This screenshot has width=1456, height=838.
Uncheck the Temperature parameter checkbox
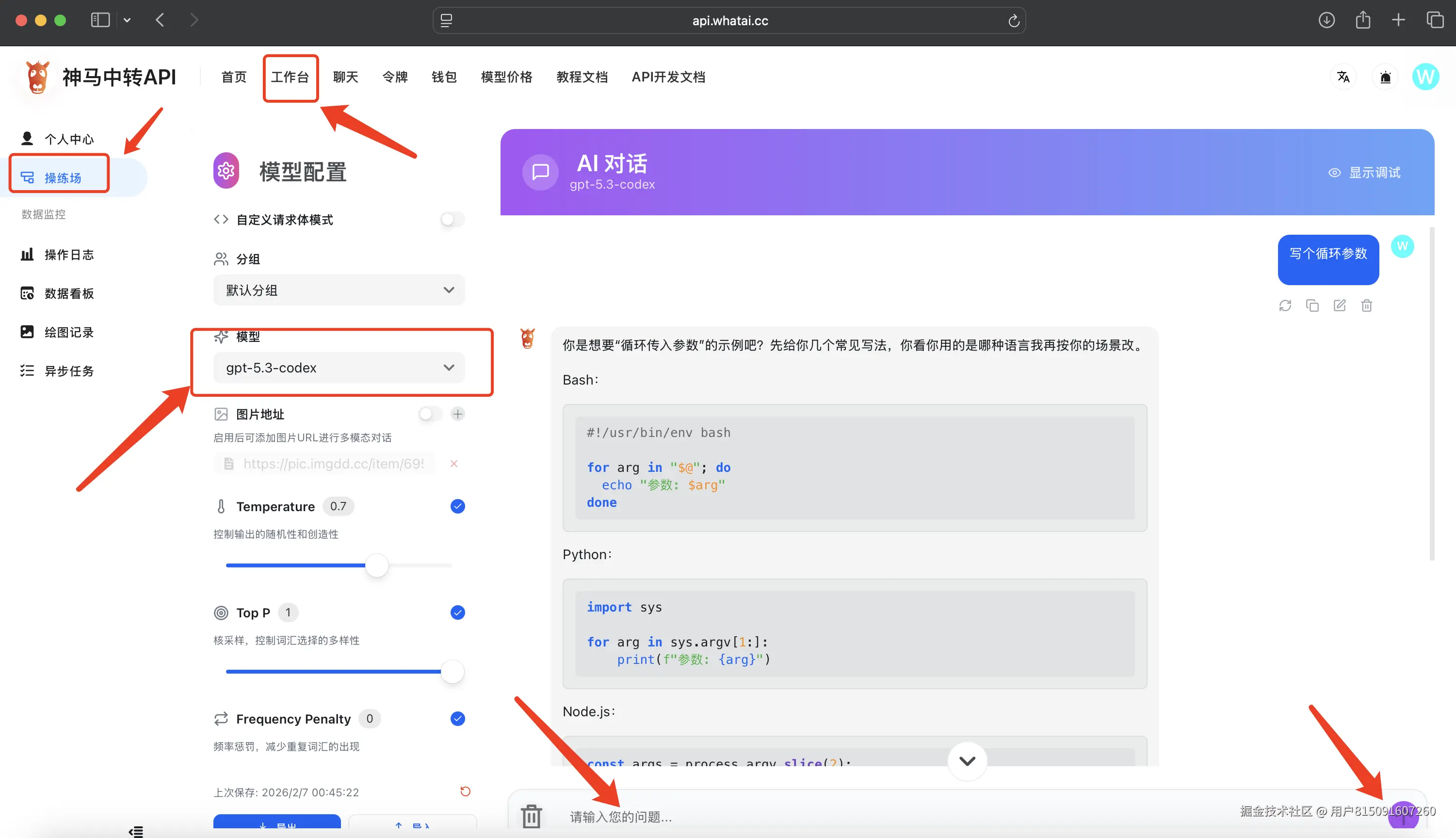pyautogui.click(x=457, y=506)
